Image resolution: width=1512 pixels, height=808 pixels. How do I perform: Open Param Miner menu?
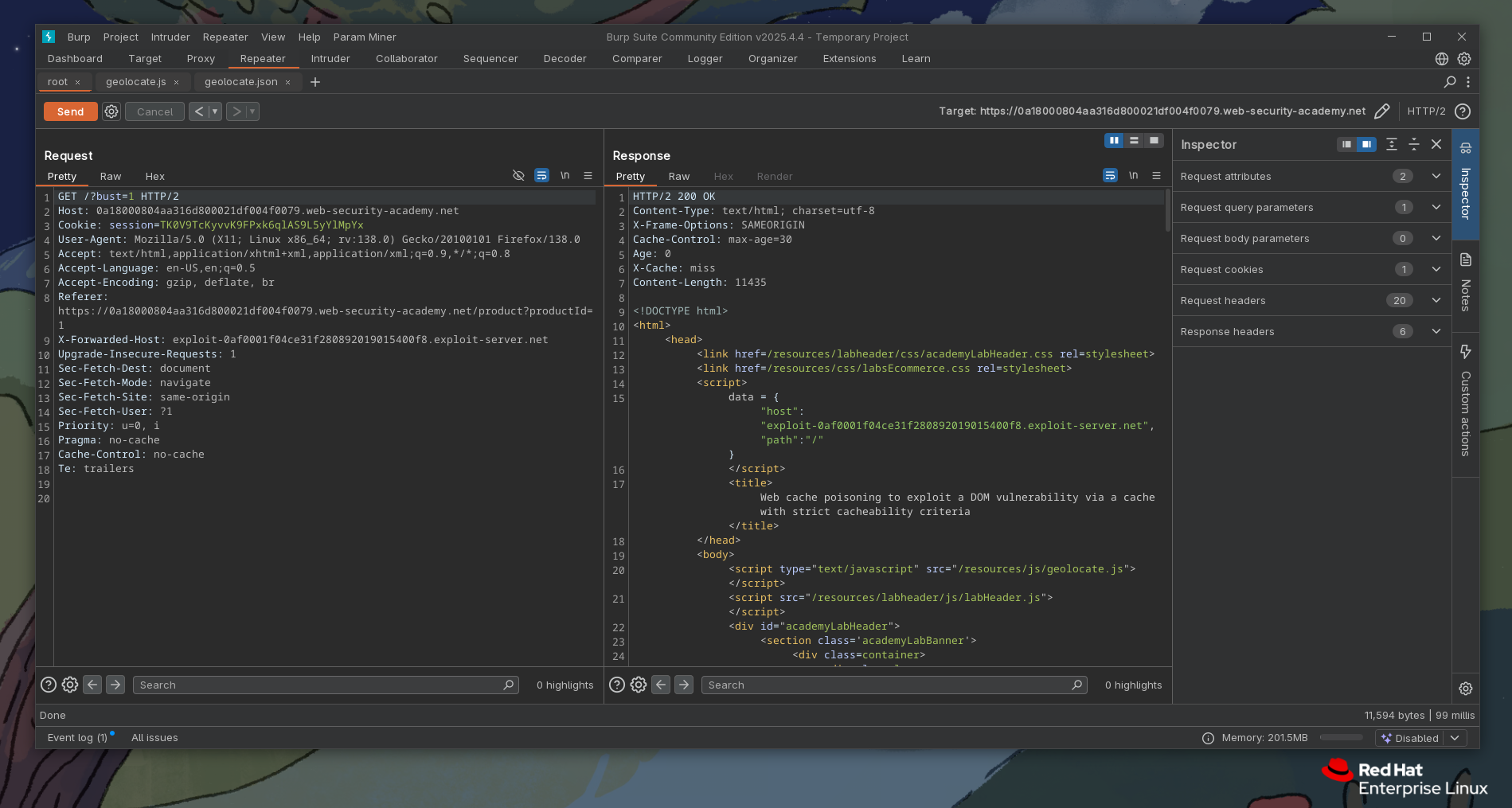point(365,37)
